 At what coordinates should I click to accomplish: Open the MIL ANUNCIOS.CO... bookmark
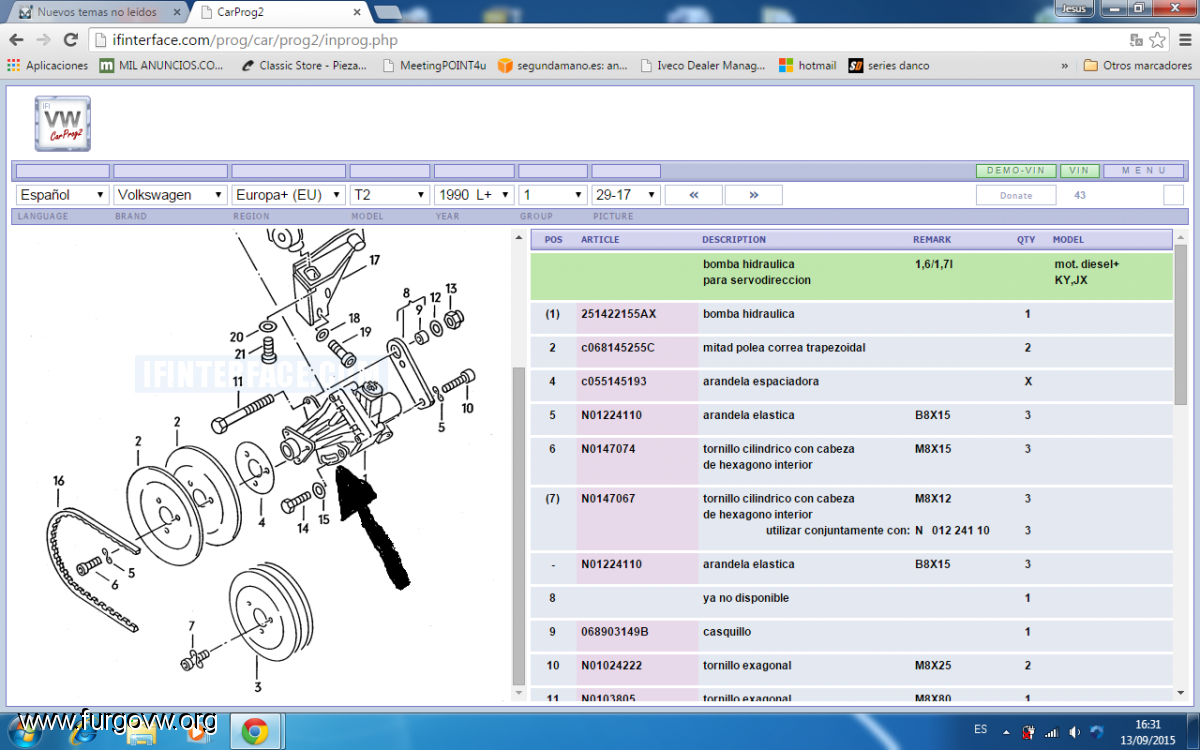(162, 65)
